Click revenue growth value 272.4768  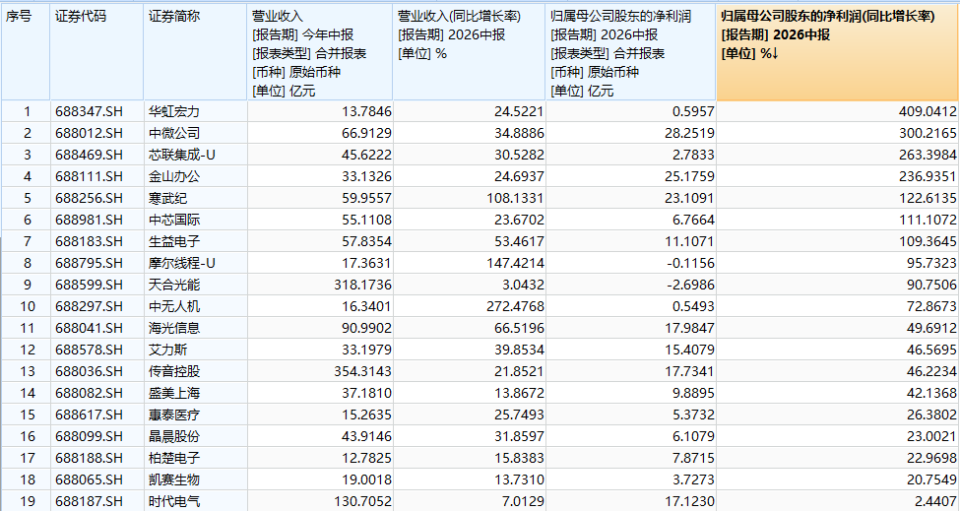[x=517, y=307]
